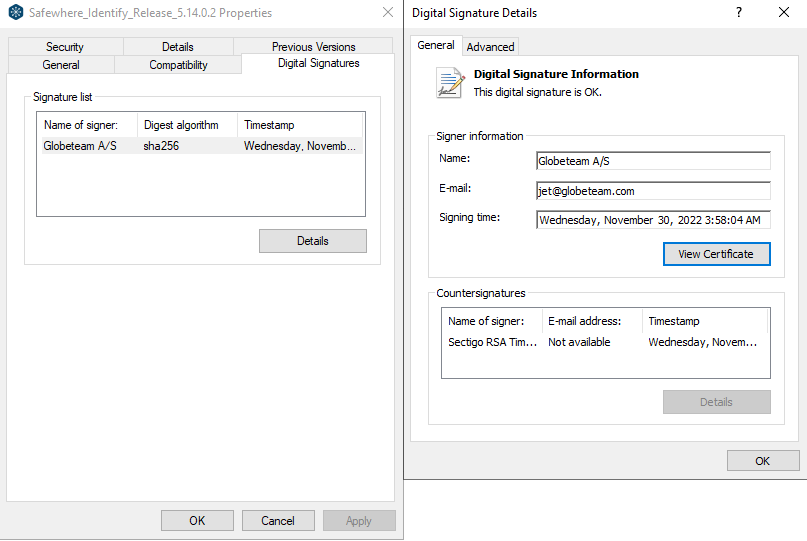807x541 pixels.
Task: Select the Globeteam A/S signature row
Action: [200, 146]
